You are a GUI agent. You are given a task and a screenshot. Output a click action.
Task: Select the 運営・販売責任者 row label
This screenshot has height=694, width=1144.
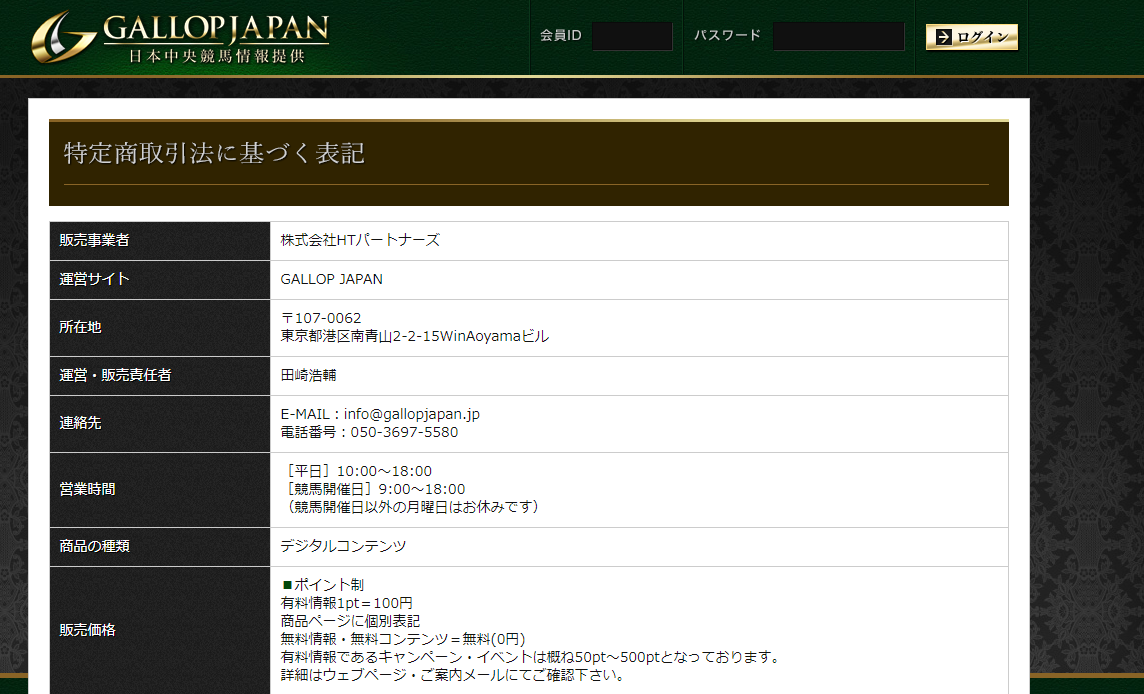(115, 375)
